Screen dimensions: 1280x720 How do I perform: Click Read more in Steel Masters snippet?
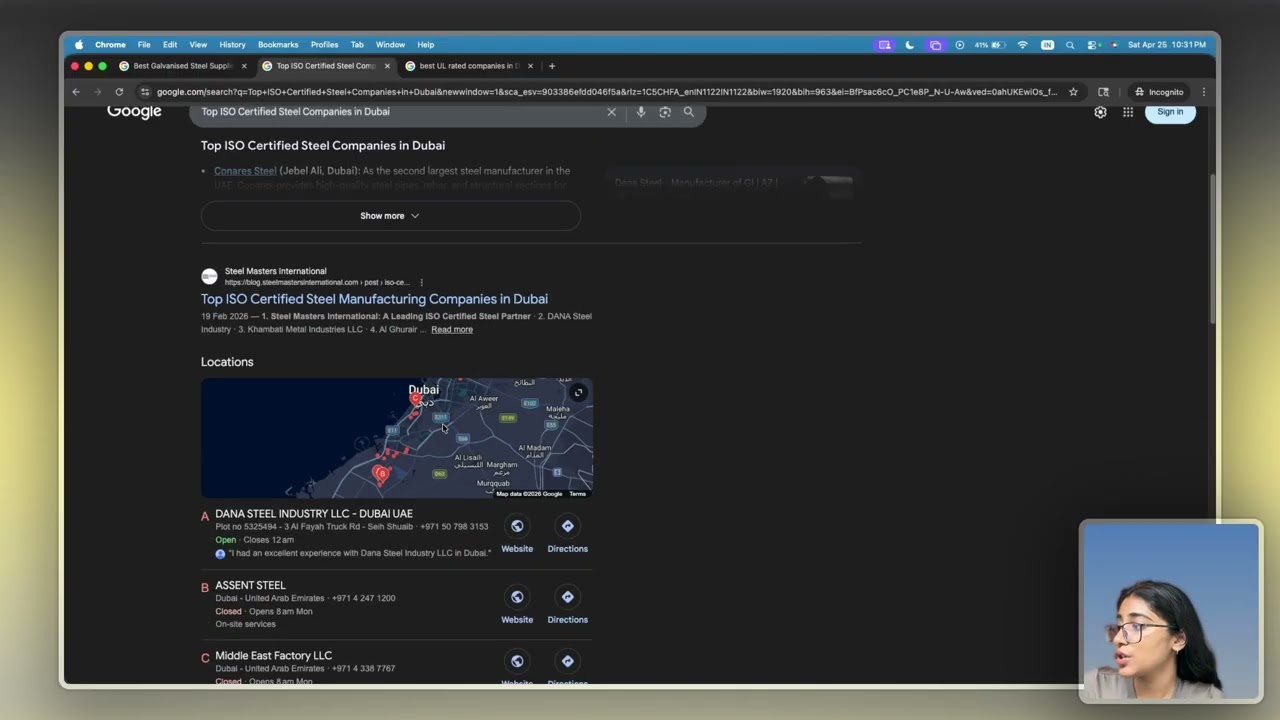click(452, 329)
